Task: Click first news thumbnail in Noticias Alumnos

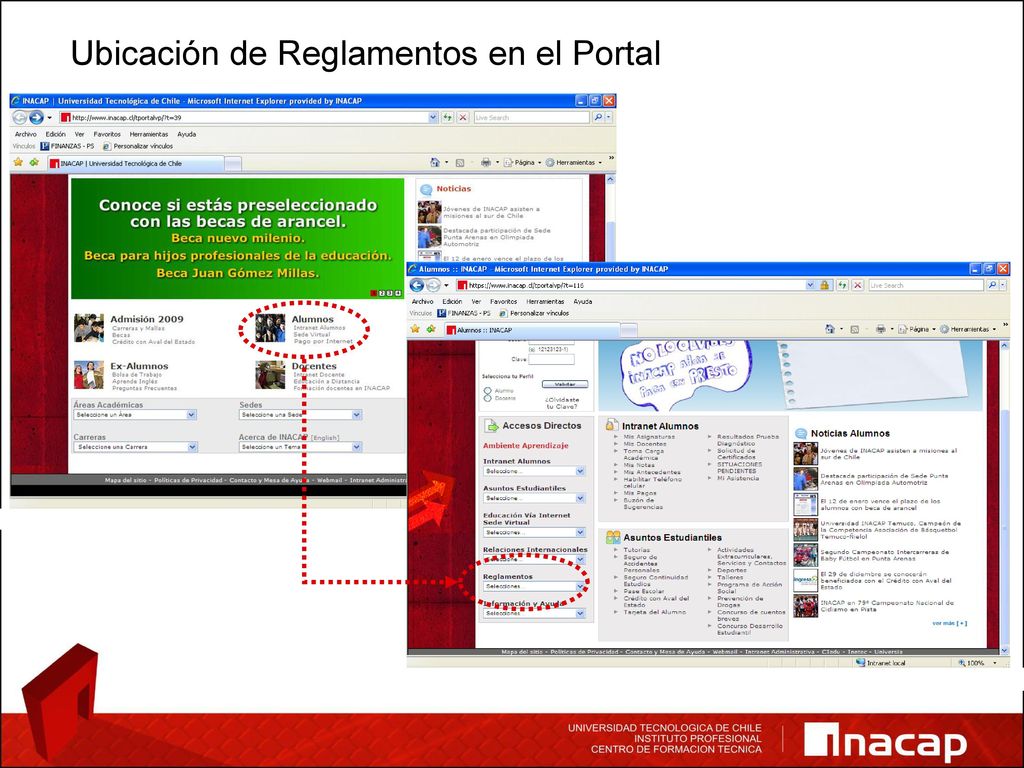Action: [805, 453]
